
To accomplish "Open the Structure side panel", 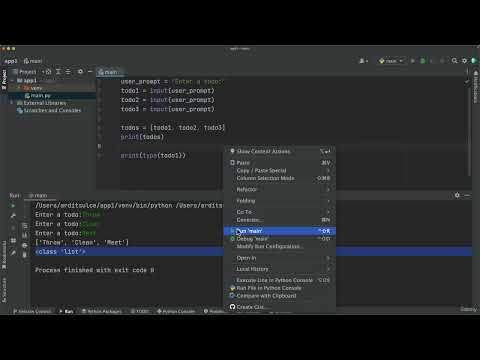I will 4,290.
